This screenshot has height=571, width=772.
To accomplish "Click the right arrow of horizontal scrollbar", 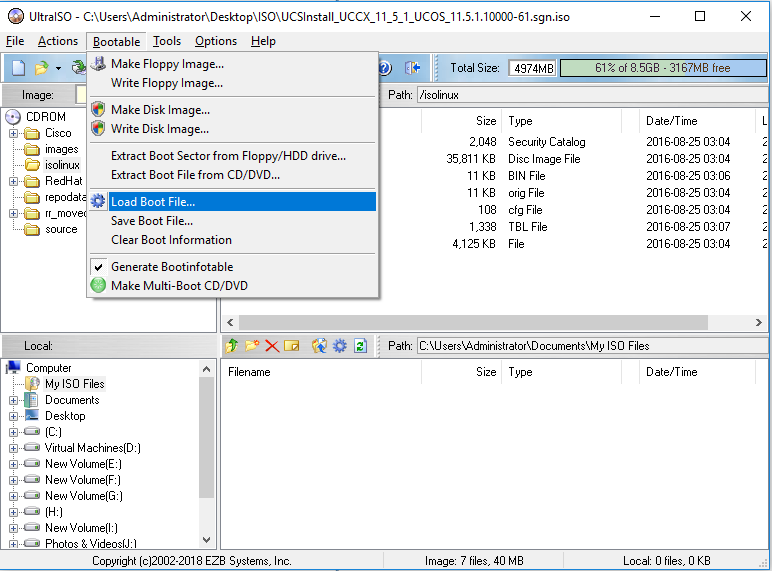I will pyautogui.click(x=759, y=322).
